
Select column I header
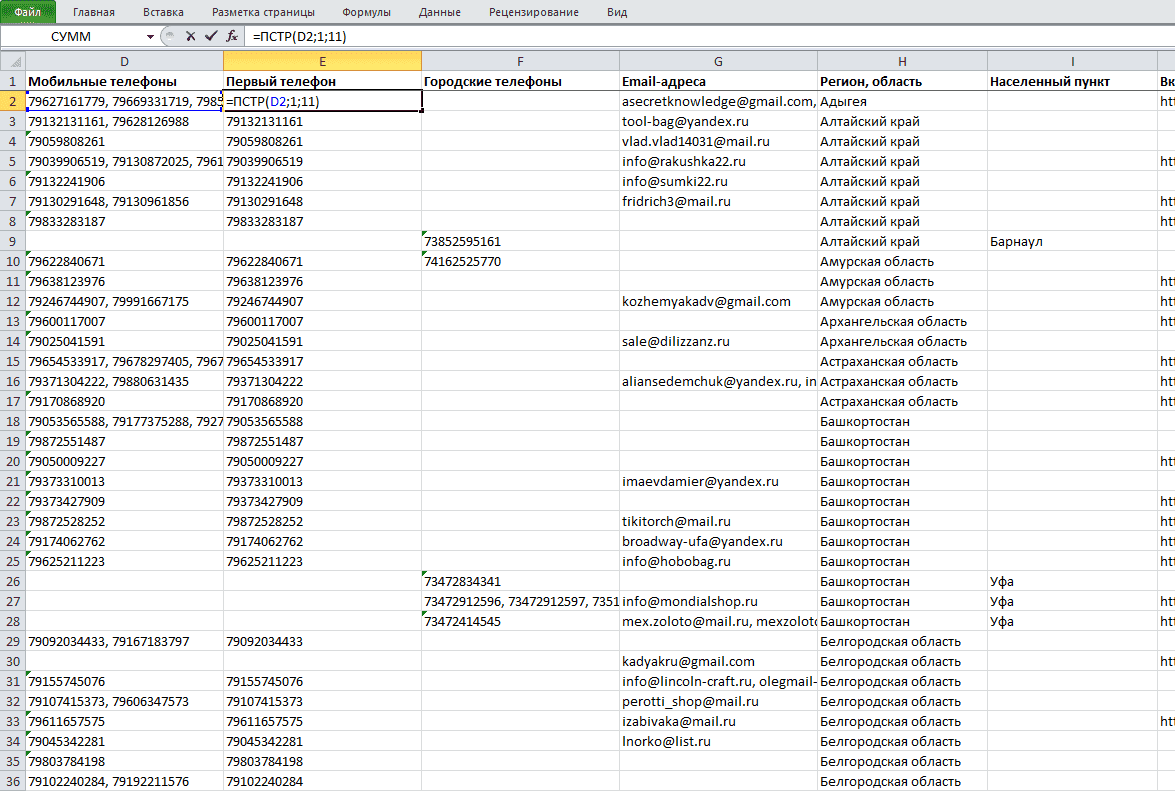[x=1072, y=61]
